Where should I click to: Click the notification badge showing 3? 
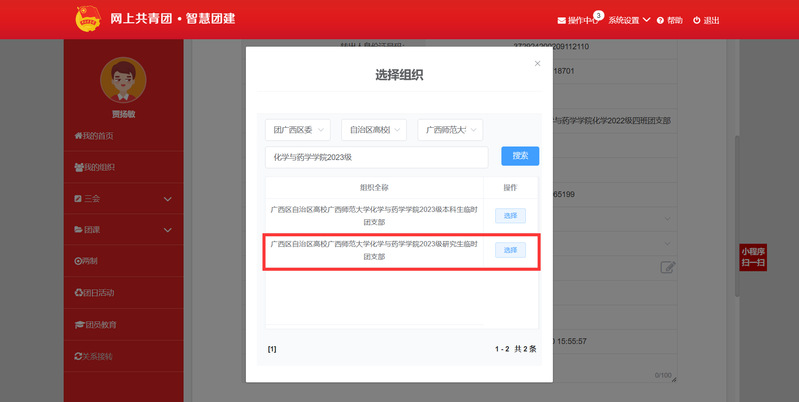pos(599,15)
